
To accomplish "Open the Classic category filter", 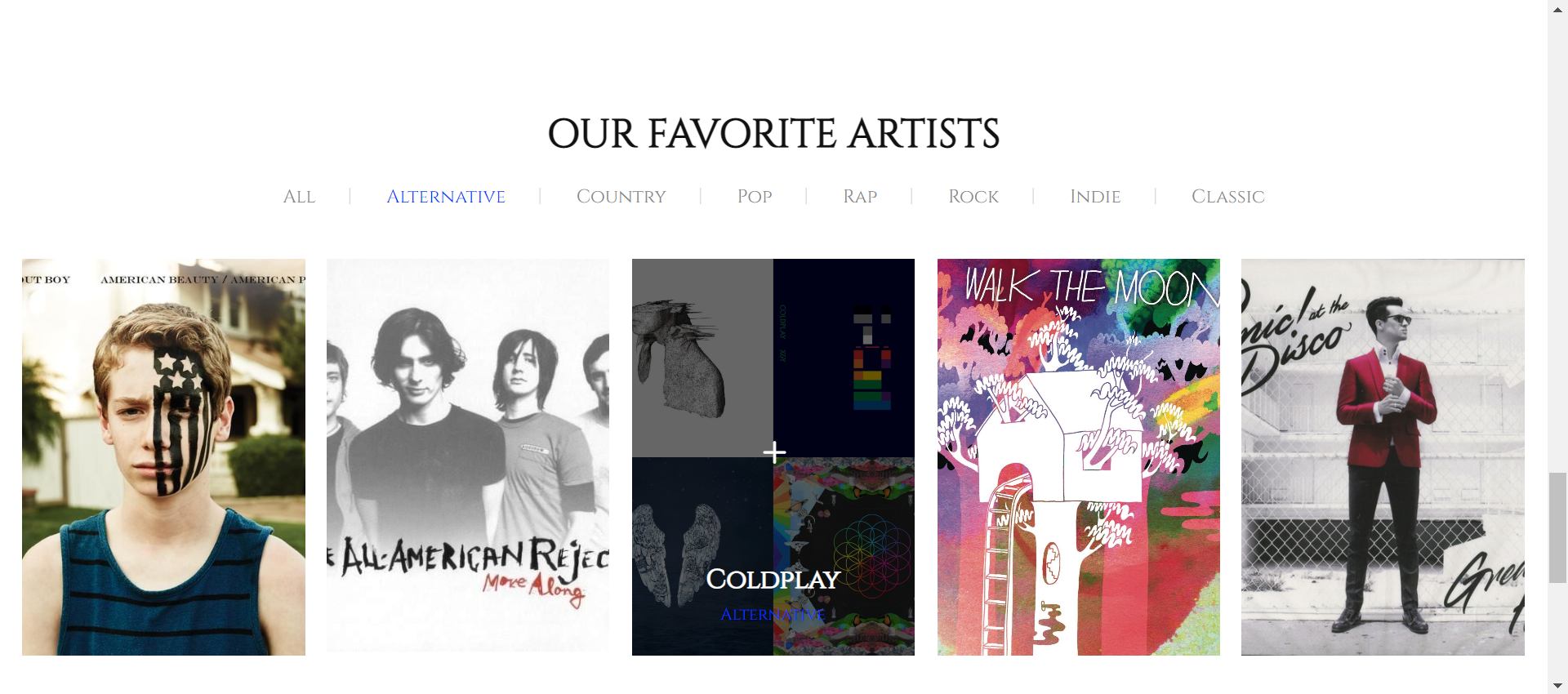I will click(x=1228, y=197).
